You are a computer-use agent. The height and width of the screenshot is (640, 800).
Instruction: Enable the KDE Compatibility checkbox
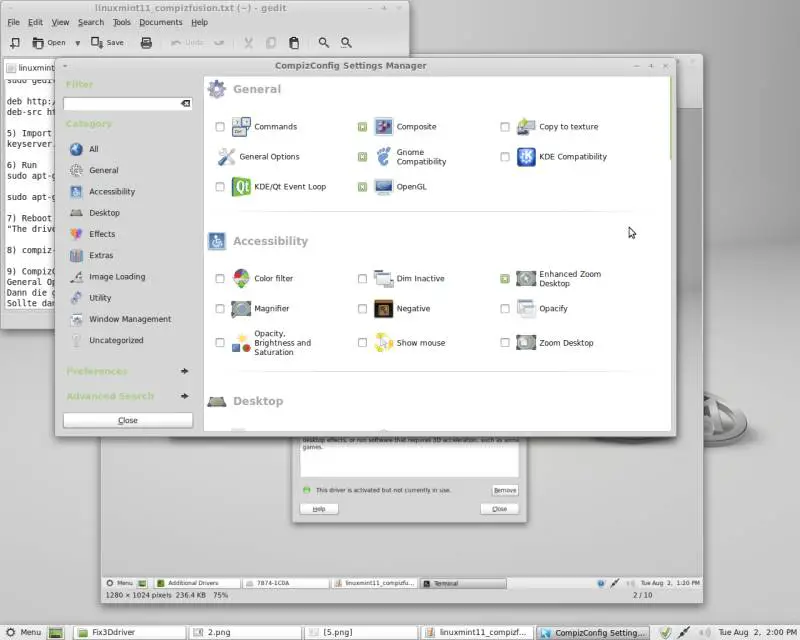(505, 157)
